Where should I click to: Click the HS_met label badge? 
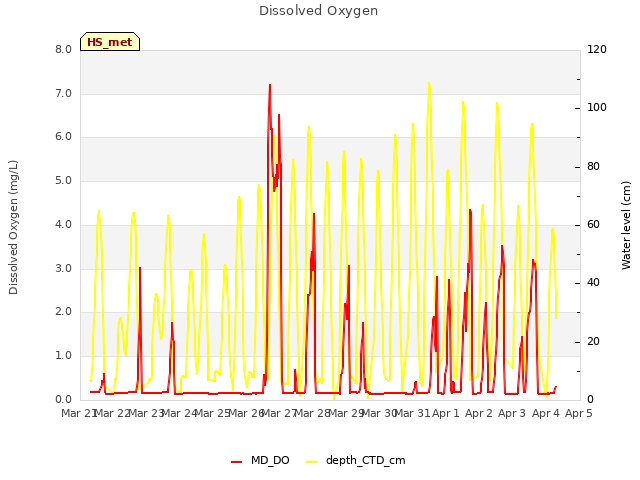[x=110, y=42]
